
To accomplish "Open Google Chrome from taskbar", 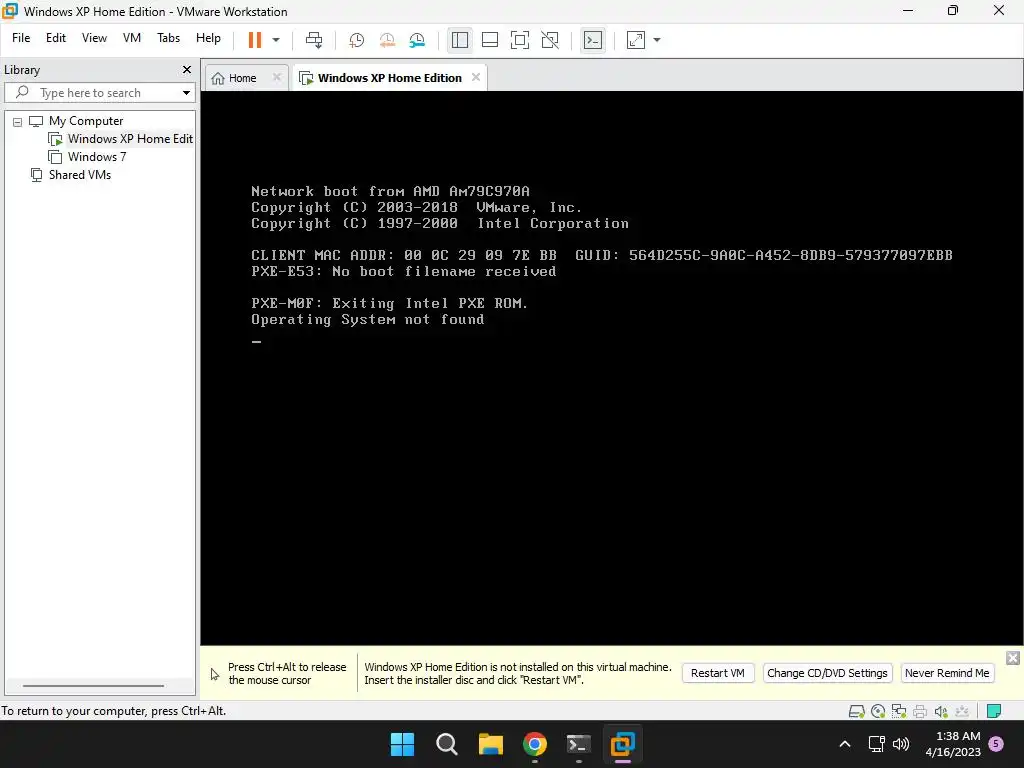I will 535,744.
